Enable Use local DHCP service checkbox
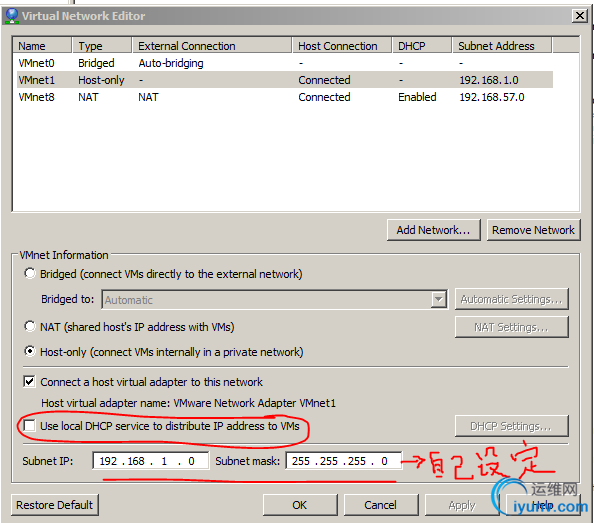This screenshot has height=523, width=594. pyautogui.click(x=30, y=426)
